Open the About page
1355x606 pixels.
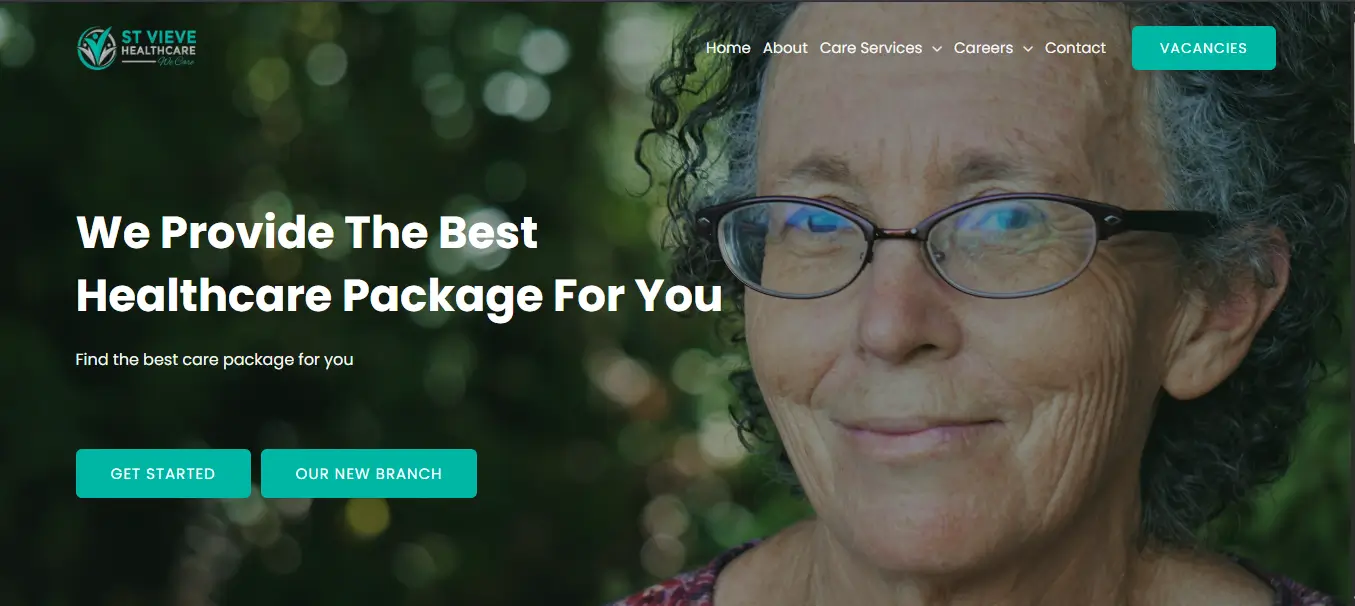[x=785, y=48]
